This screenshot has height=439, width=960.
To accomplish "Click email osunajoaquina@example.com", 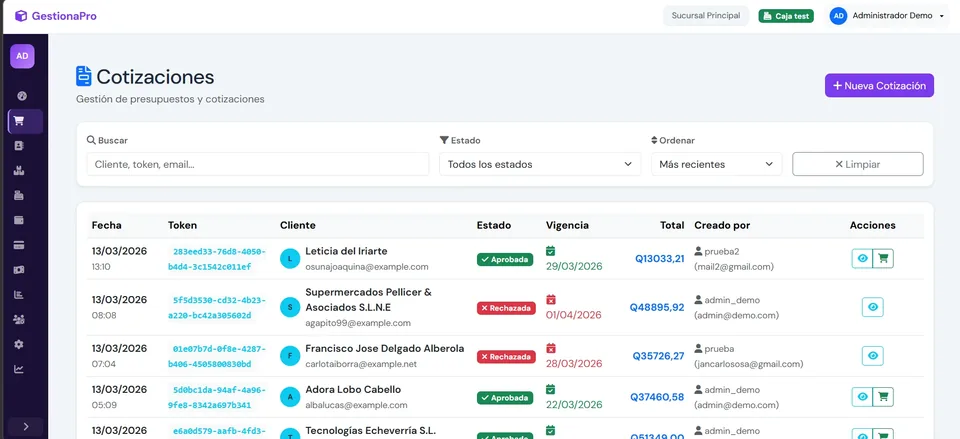I will pos(367,267).
